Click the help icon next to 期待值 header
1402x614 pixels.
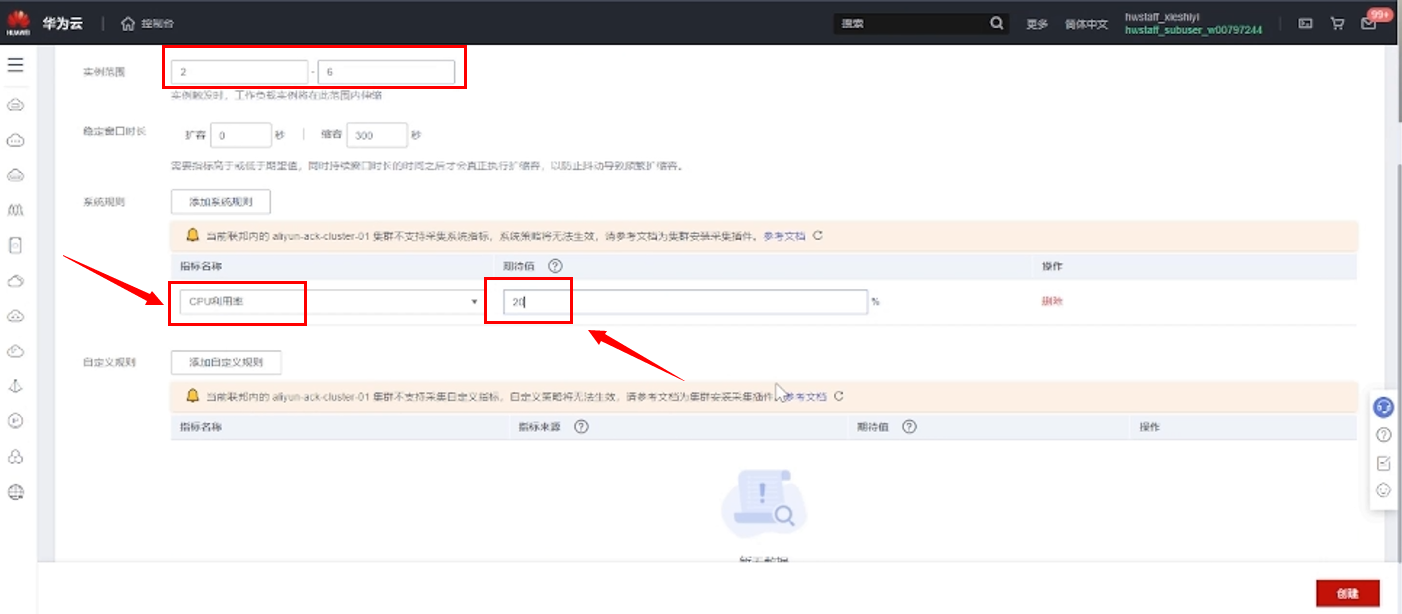pyautogui.click(x=554, y=266)
